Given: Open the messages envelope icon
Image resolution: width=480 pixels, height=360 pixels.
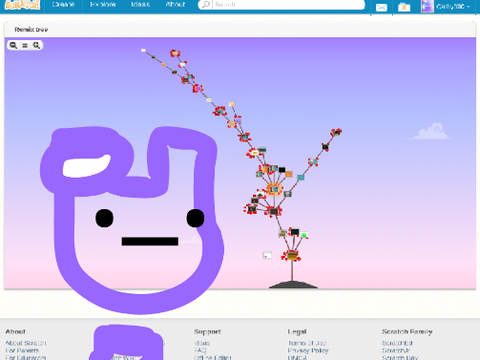Looking at the screenshot, I should click(381, 7).
